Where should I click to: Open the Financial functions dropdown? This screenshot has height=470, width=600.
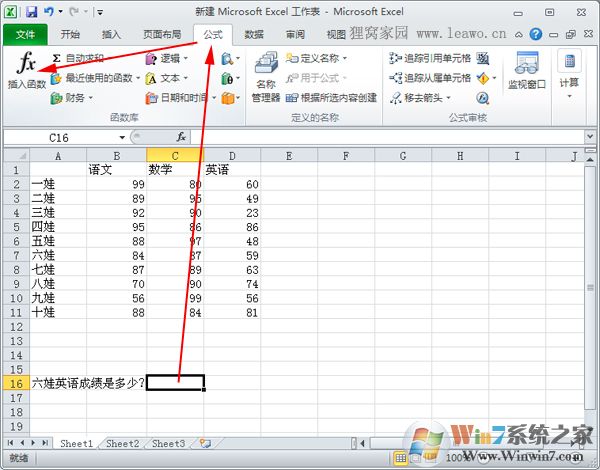pos(72,98)
